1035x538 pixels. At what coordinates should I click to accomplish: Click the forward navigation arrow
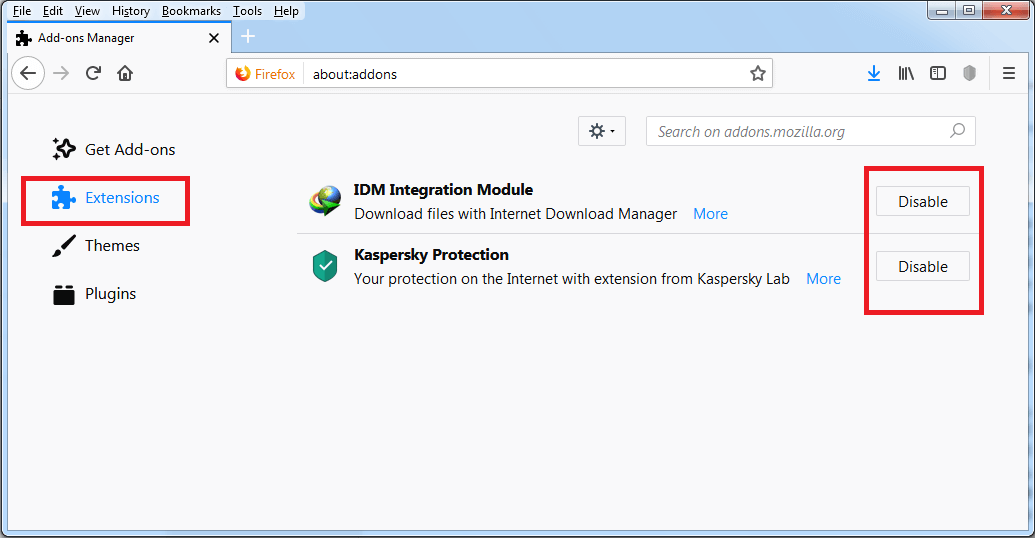61,73
